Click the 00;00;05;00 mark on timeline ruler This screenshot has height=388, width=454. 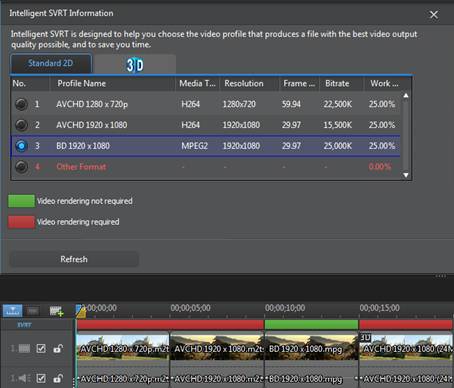tap(190, 308)
